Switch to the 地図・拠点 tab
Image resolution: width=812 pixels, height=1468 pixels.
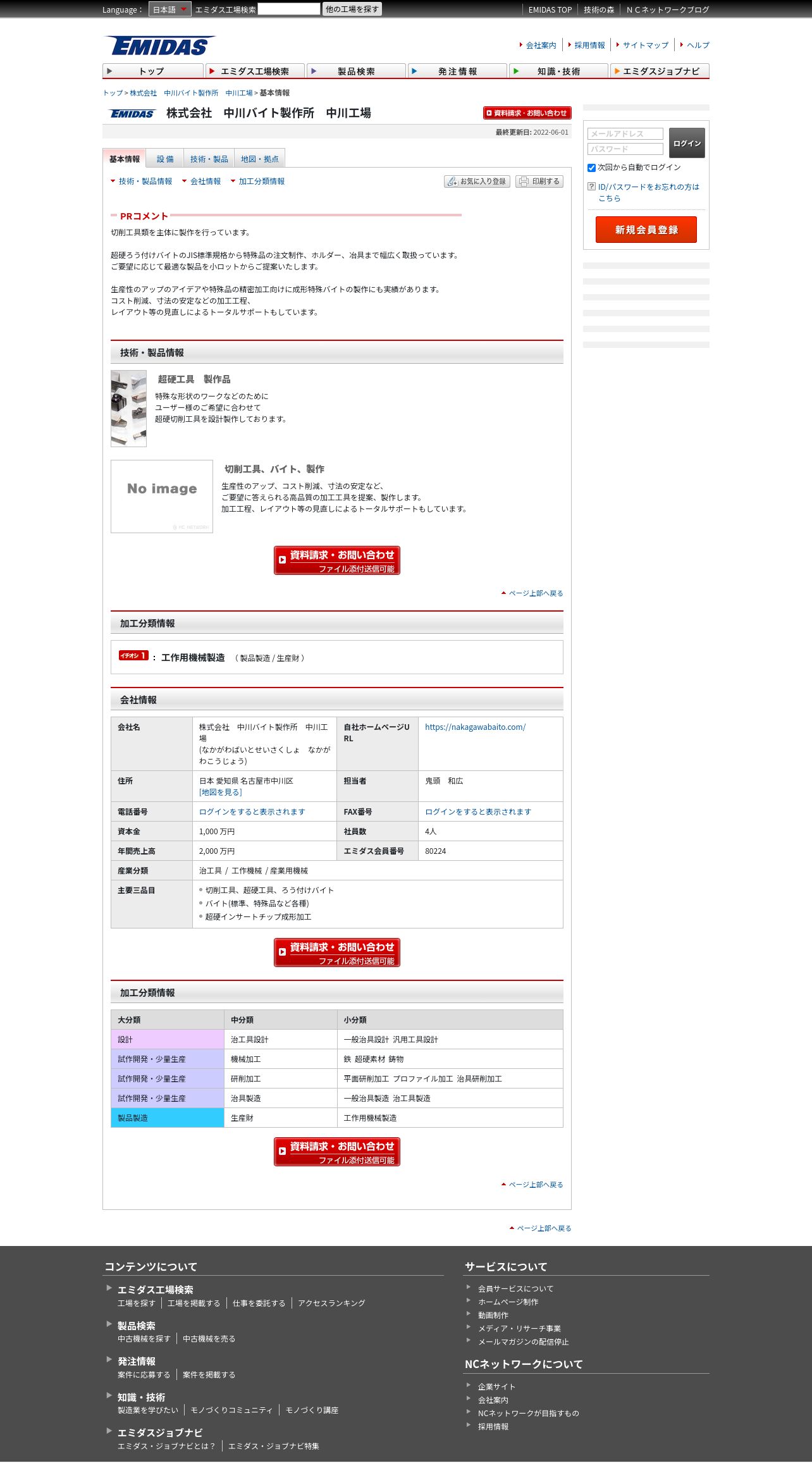[260, 159]
